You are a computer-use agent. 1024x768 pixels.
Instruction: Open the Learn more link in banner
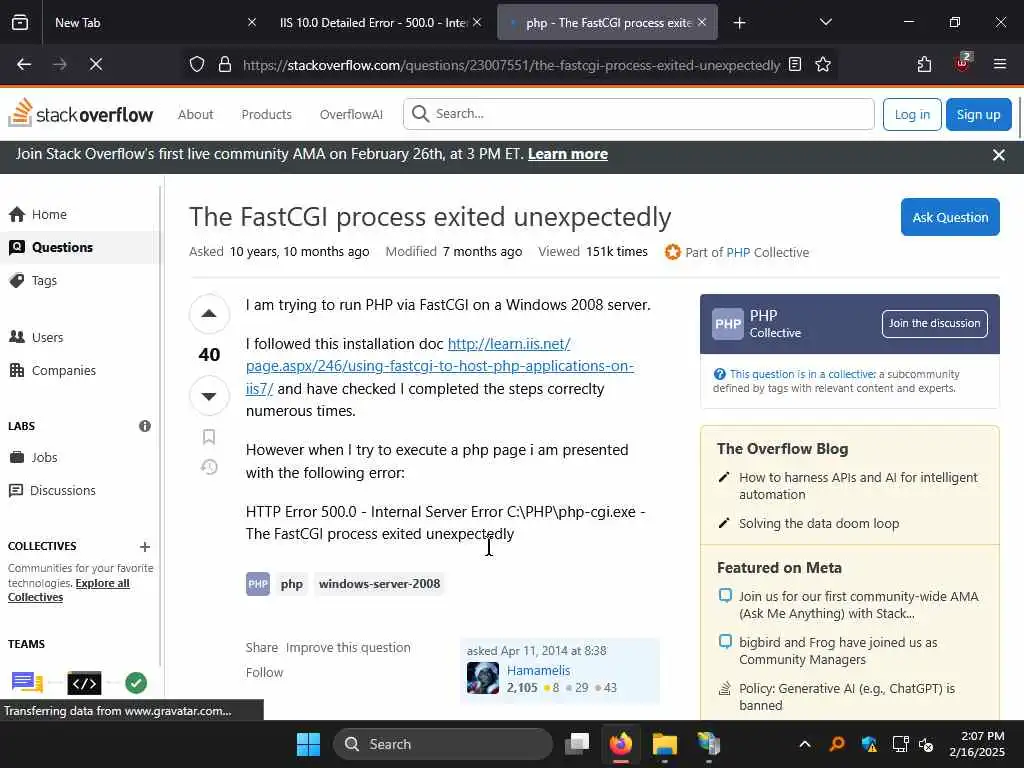click(x=568, y=154)
